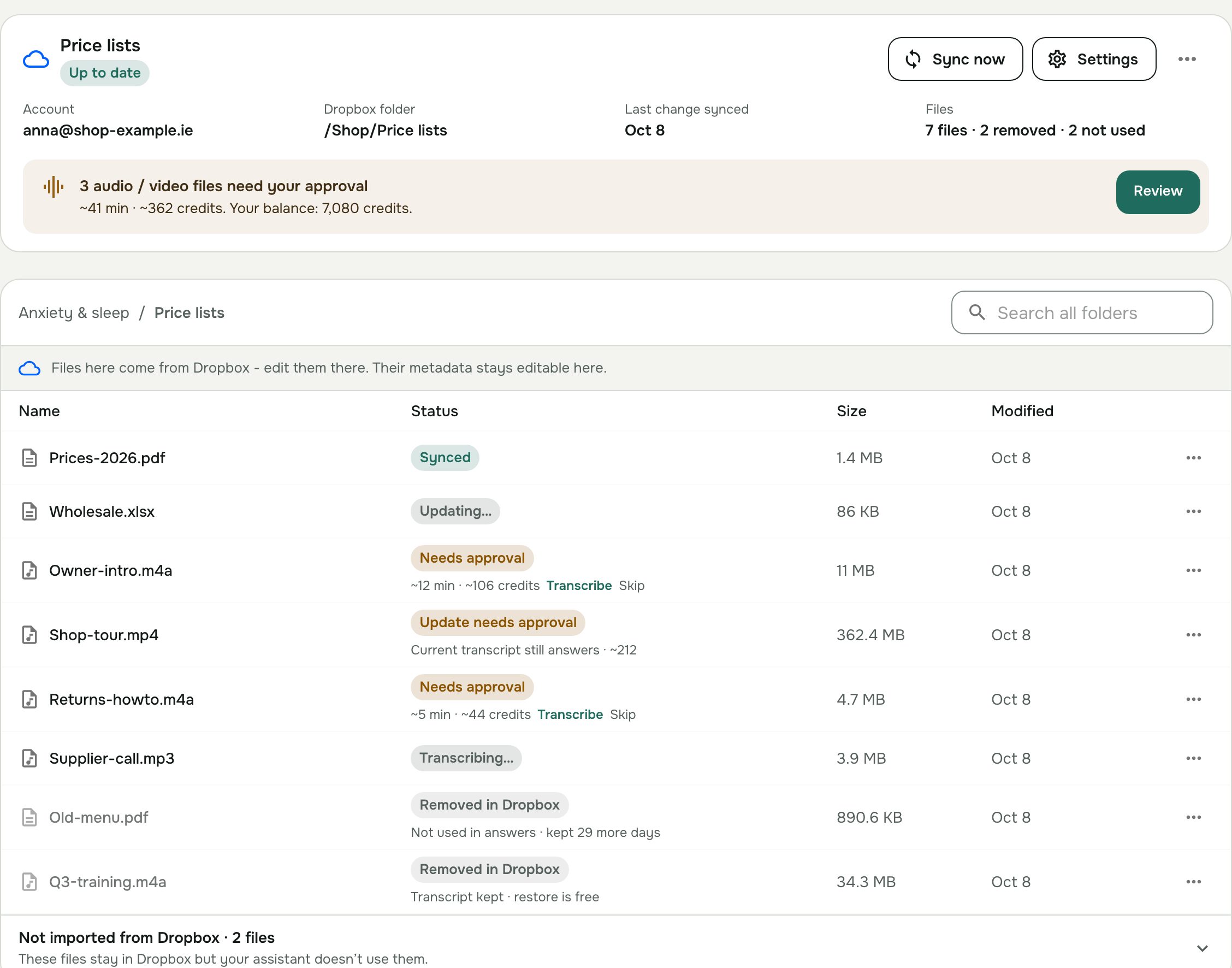Open the Supplier-call.mp3 file name
Screen dimensions: 1232x968
111,759
